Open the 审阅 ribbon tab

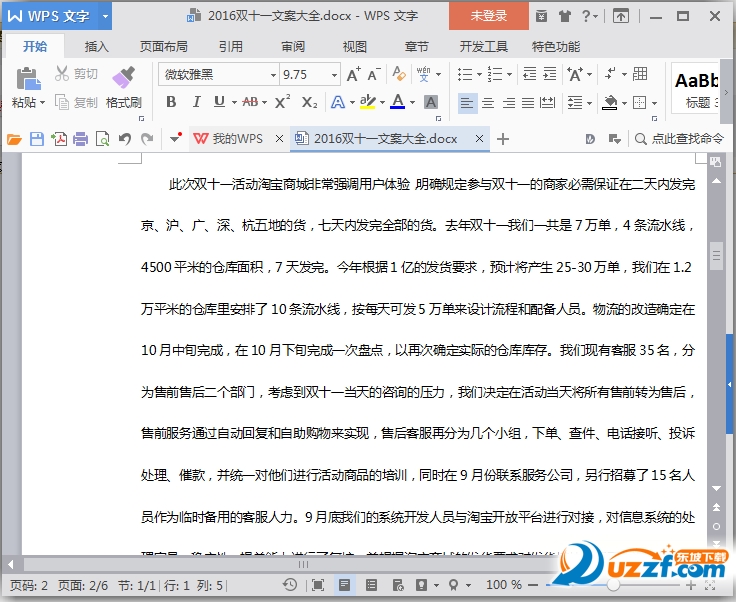pos(293,46)
